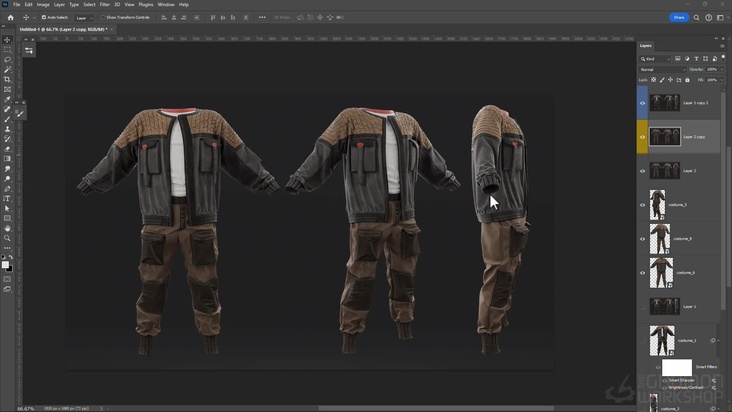Select the Frame tool
This screenshot has width=732, height=412.
[x=7, y=89]
